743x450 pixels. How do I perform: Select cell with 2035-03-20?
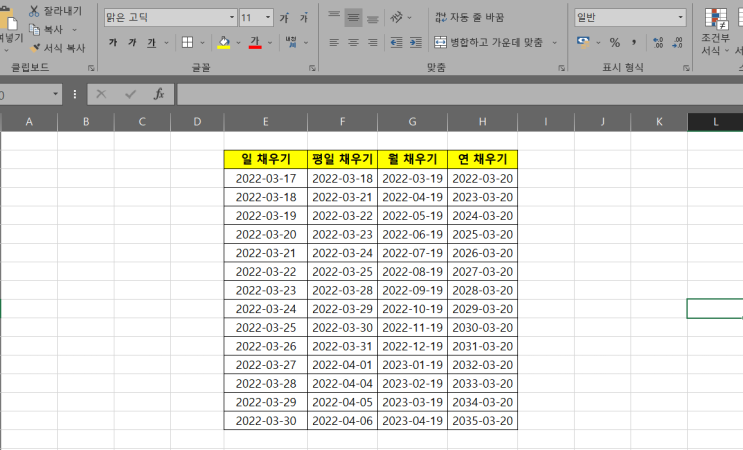coord(482,421)
